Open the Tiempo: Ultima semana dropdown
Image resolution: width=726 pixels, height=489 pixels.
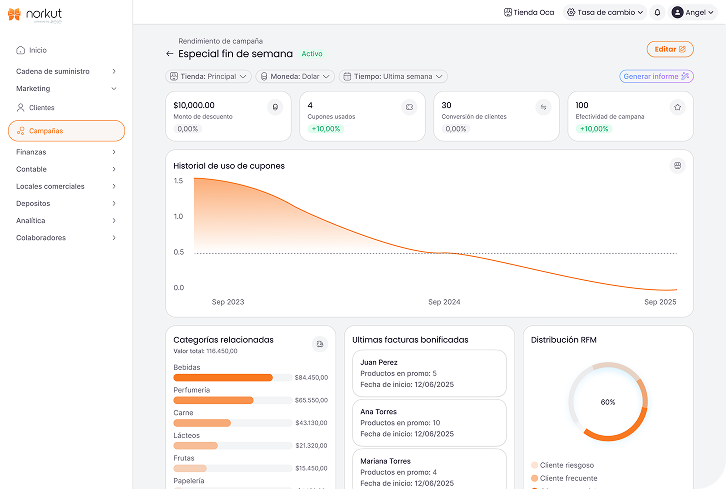(393, 76)
